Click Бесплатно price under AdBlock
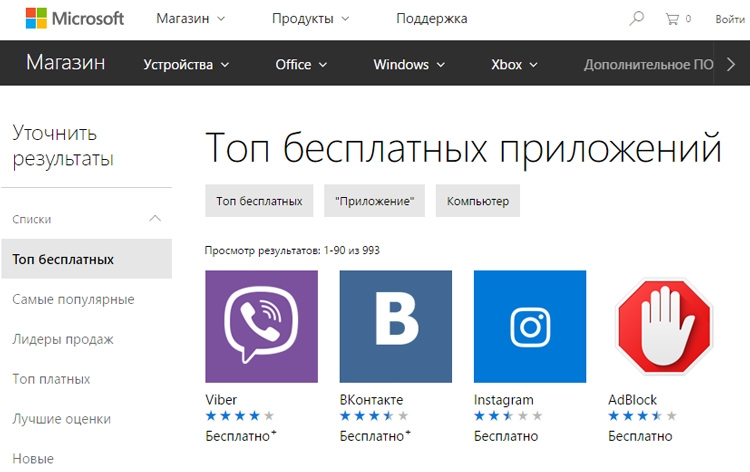Screen dimensions: 750x472 pos(640,436)
